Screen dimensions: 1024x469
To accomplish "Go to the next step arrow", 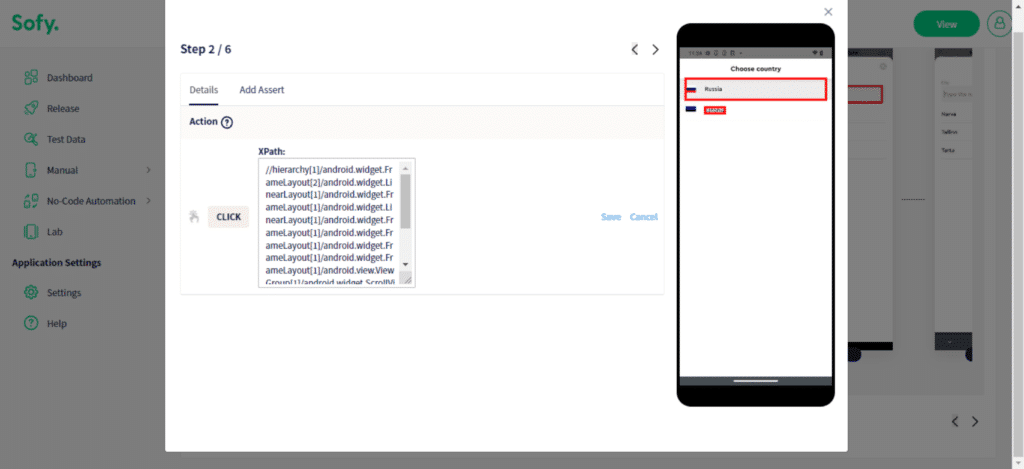I will point(656,49).
